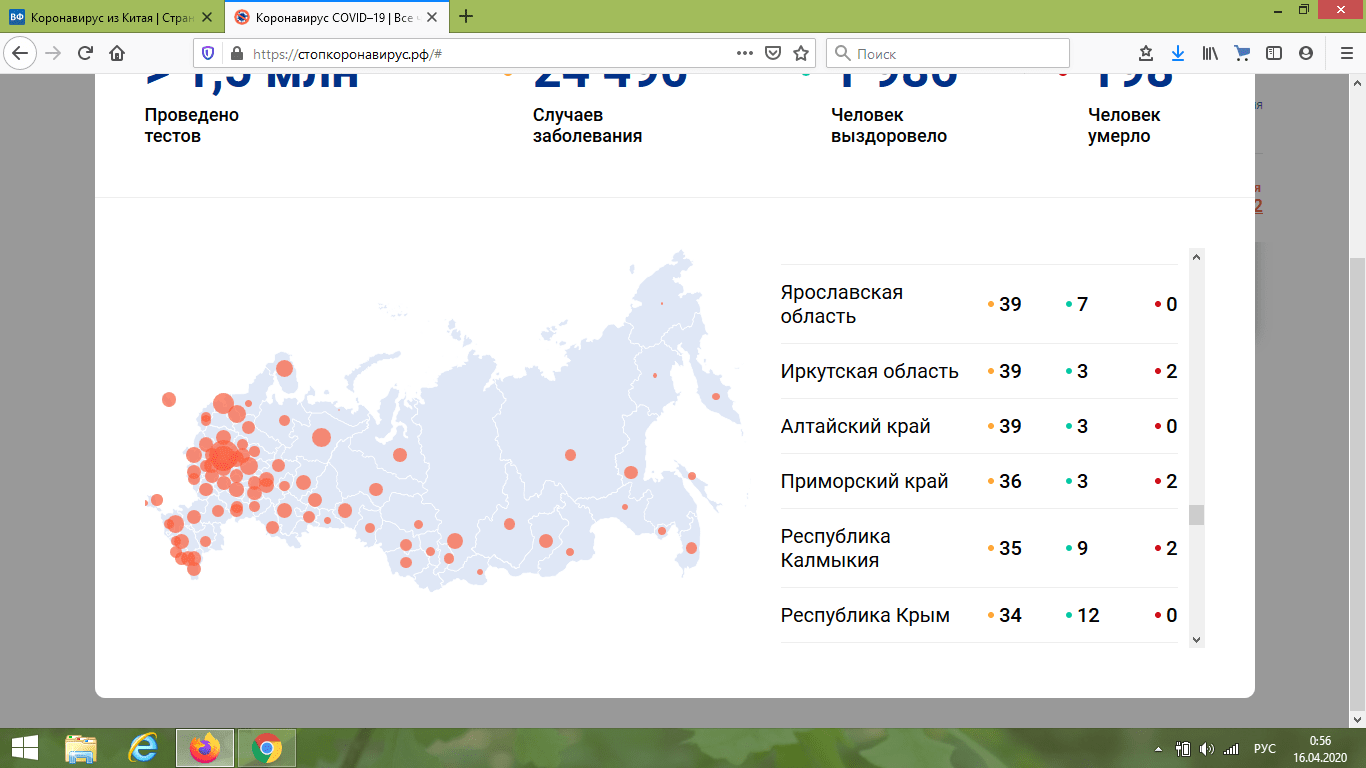The image size is (1366, 768).
Task: Save the page to Pocket
Action: point(773,54)
